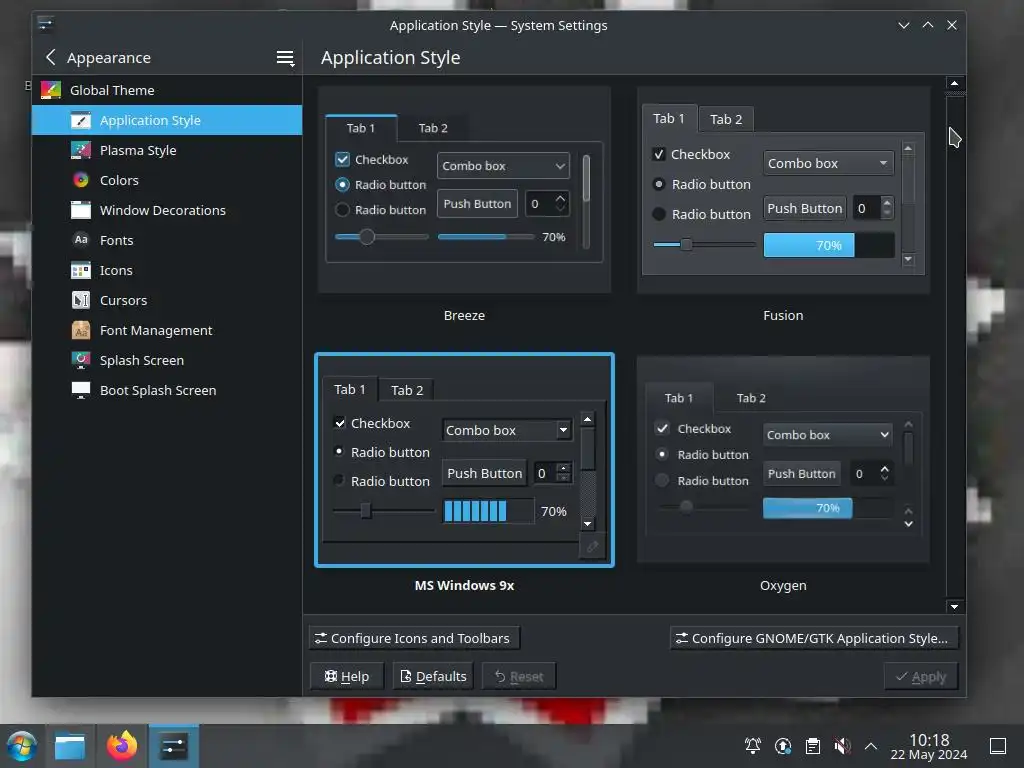This screenshot has height=768, width=1024.
Task: Select the Plasma Style icon
Action: 81,150
